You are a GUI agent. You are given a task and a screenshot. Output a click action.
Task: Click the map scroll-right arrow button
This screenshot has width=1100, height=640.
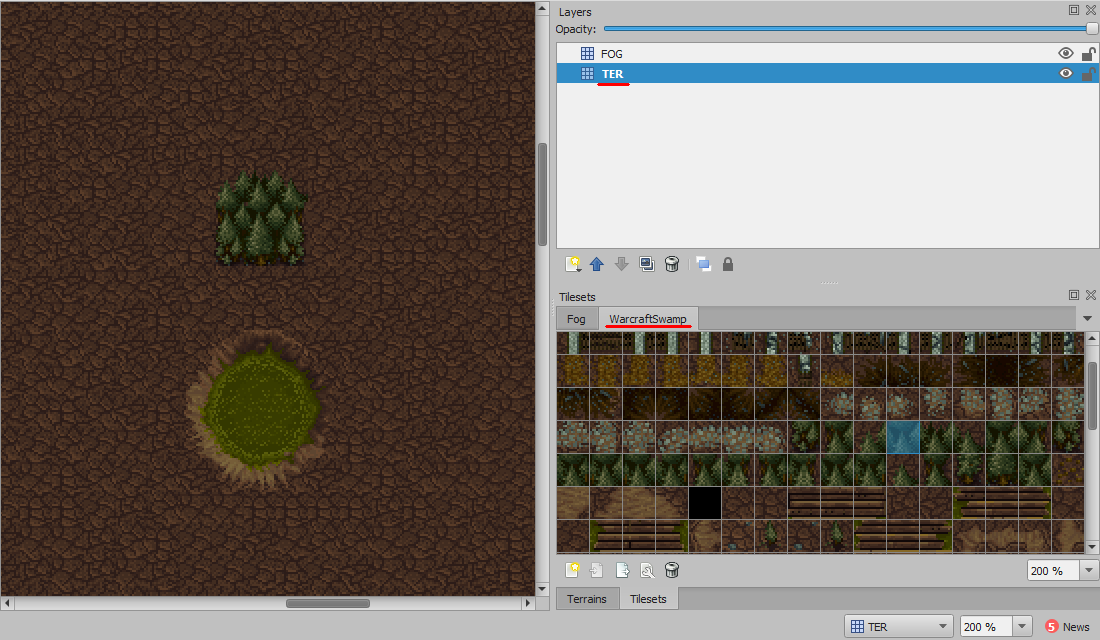click(x=528, y=604)
